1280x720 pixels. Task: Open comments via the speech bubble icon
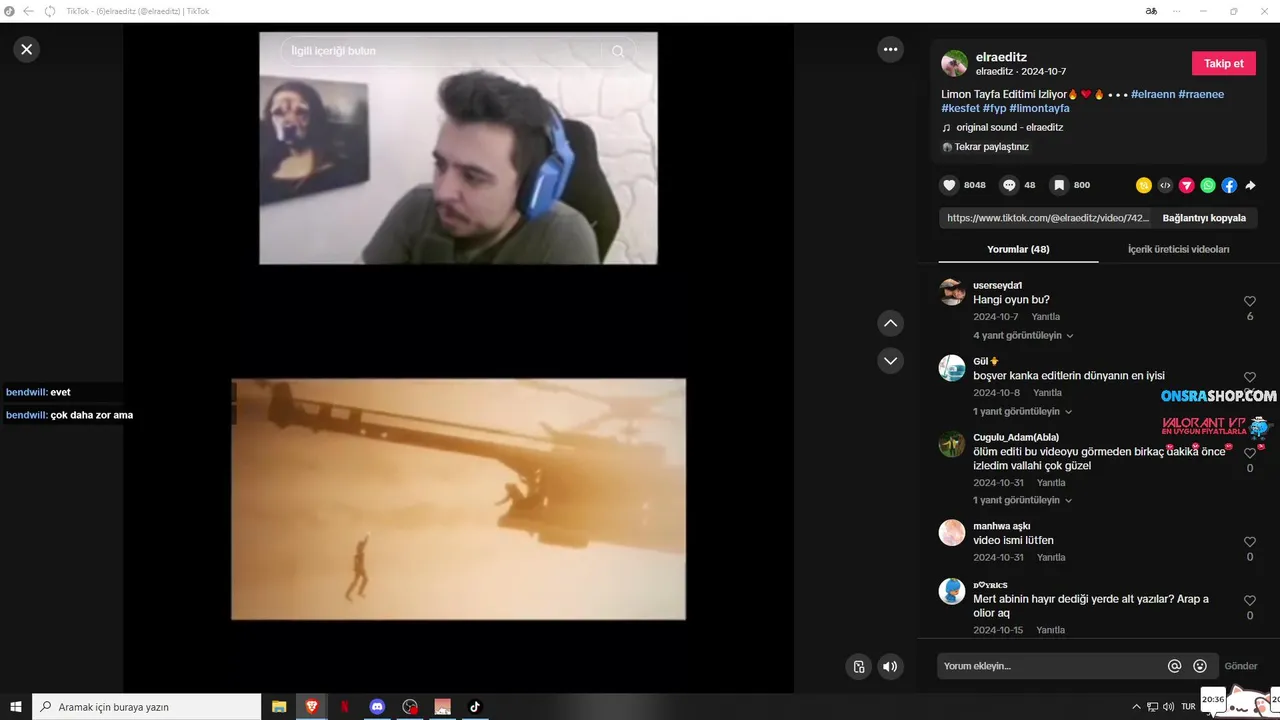(1009, 185)
